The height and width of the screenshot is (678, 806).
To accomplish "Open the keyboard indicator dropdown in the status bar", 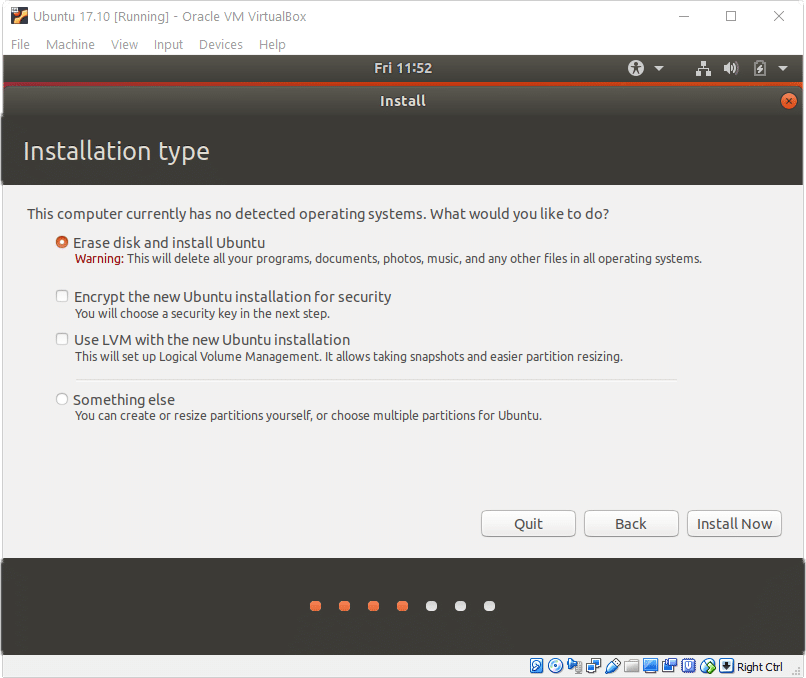I will click(724, 665).
